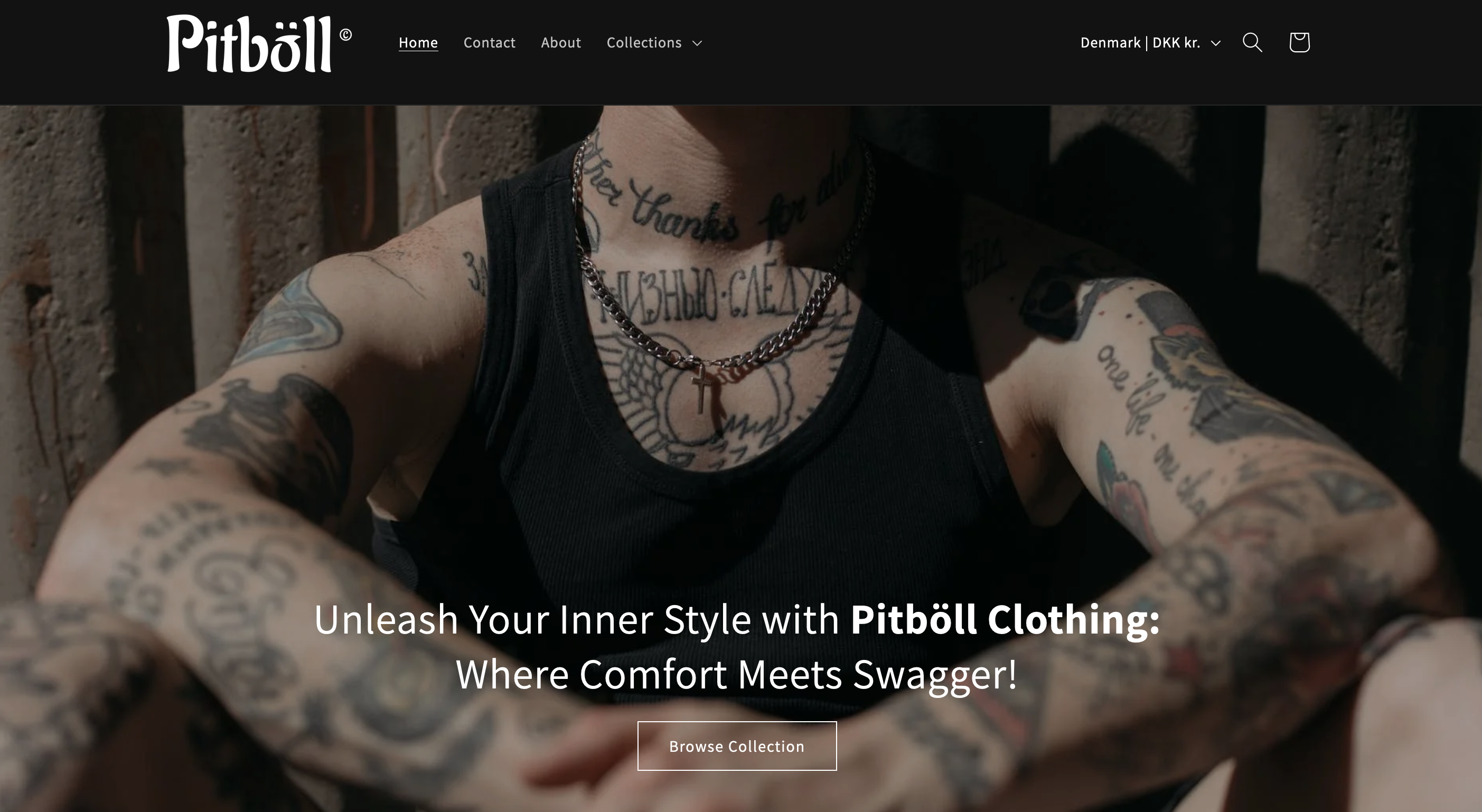Viewport: 1482px width, 812px height.
Task: Open the shopping cart bag icon
Action: pyautogui.click(x=1299, y=42)
